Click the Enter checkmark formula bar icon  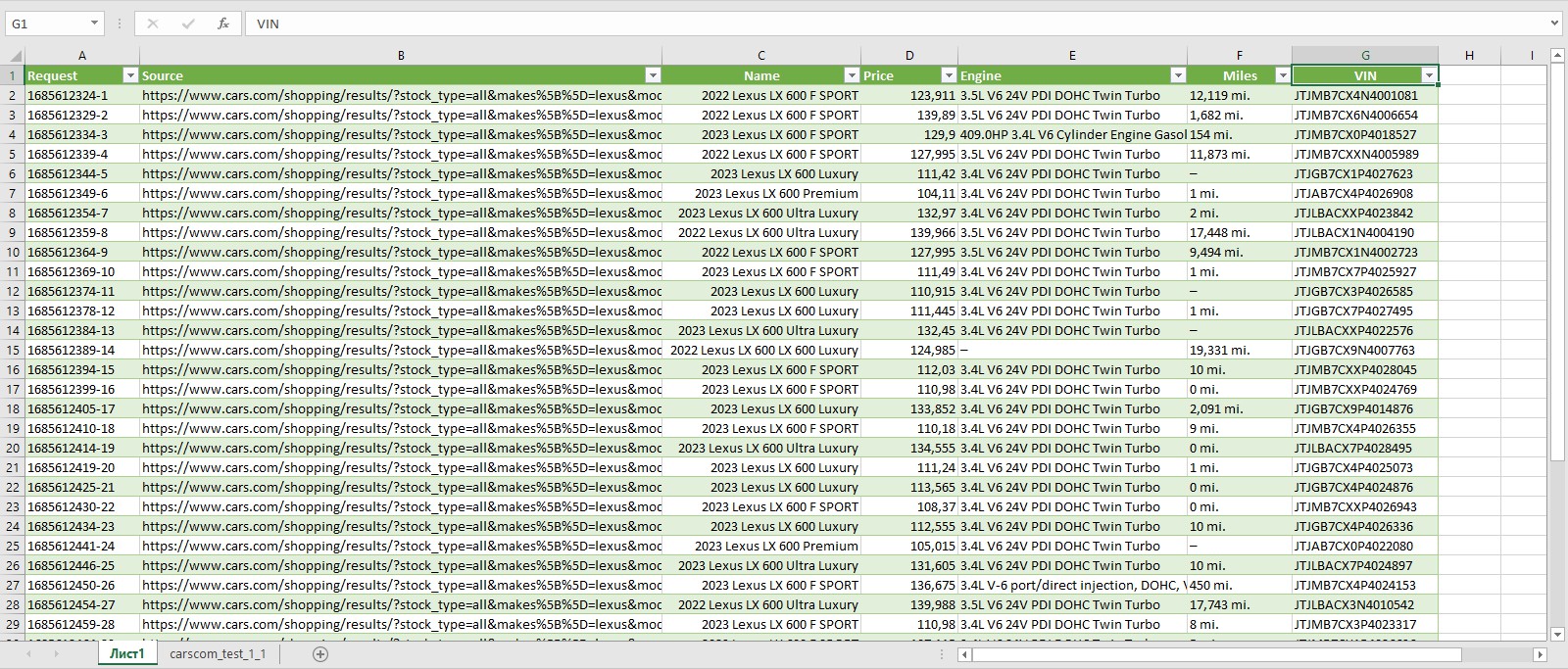[x=188, y=24]
